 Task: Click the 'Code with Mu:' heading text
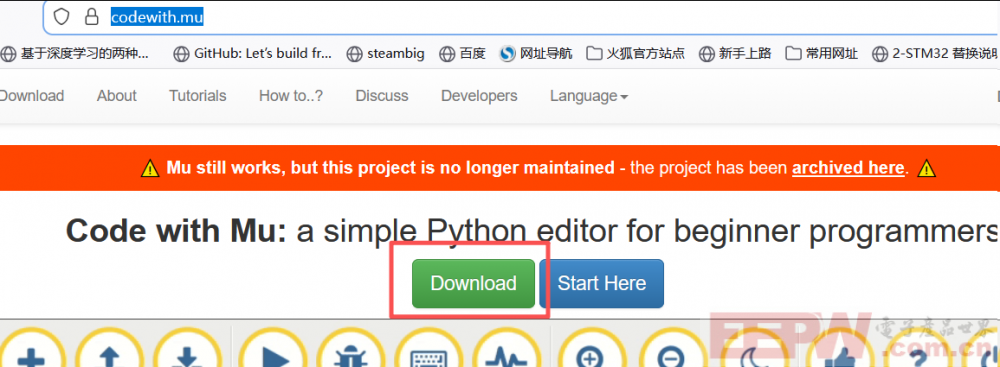pyautogui.click(x=177, y=231)
